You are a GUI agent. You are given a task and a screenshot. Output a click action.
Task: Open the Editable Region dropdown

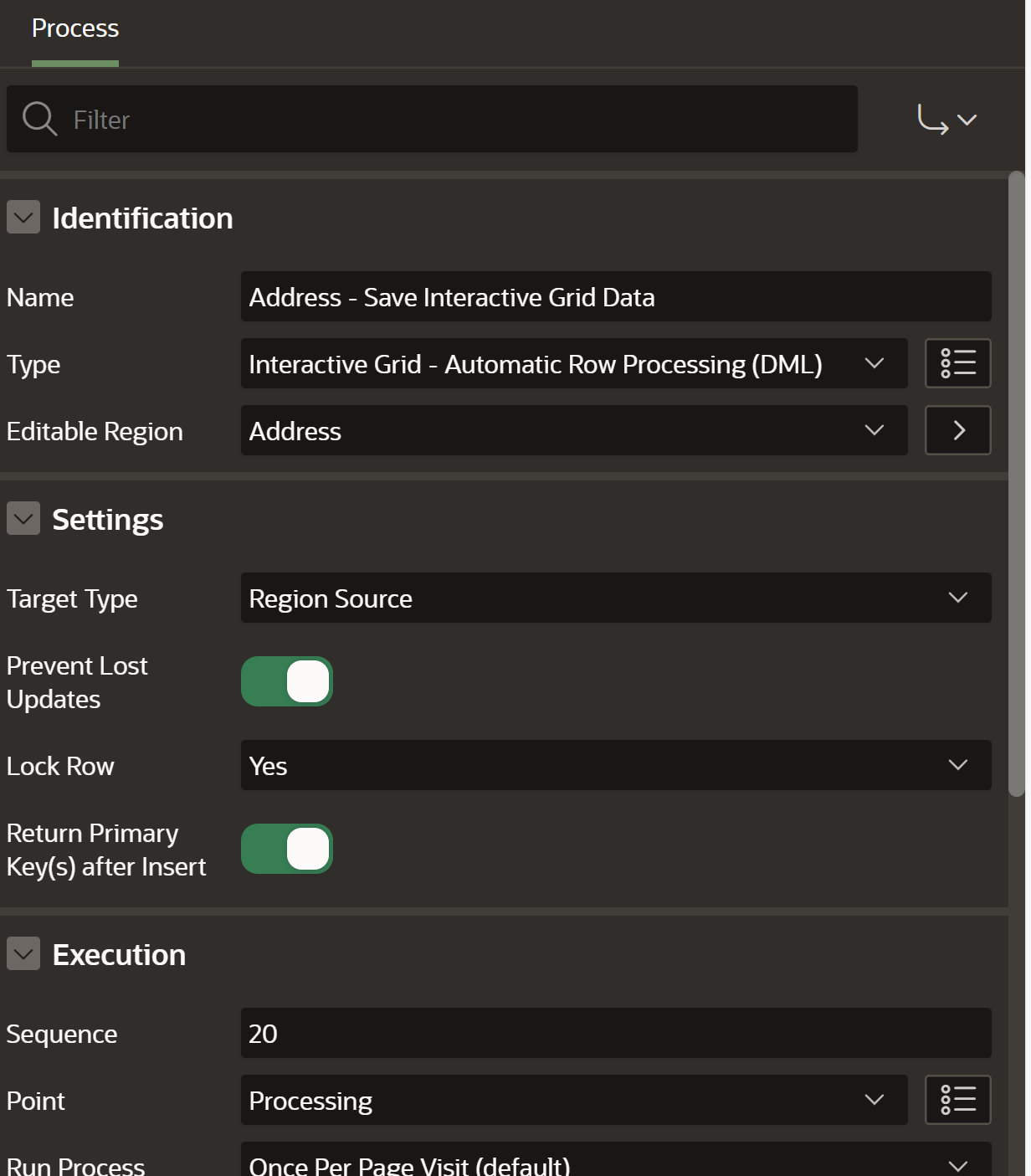(573, 430)
